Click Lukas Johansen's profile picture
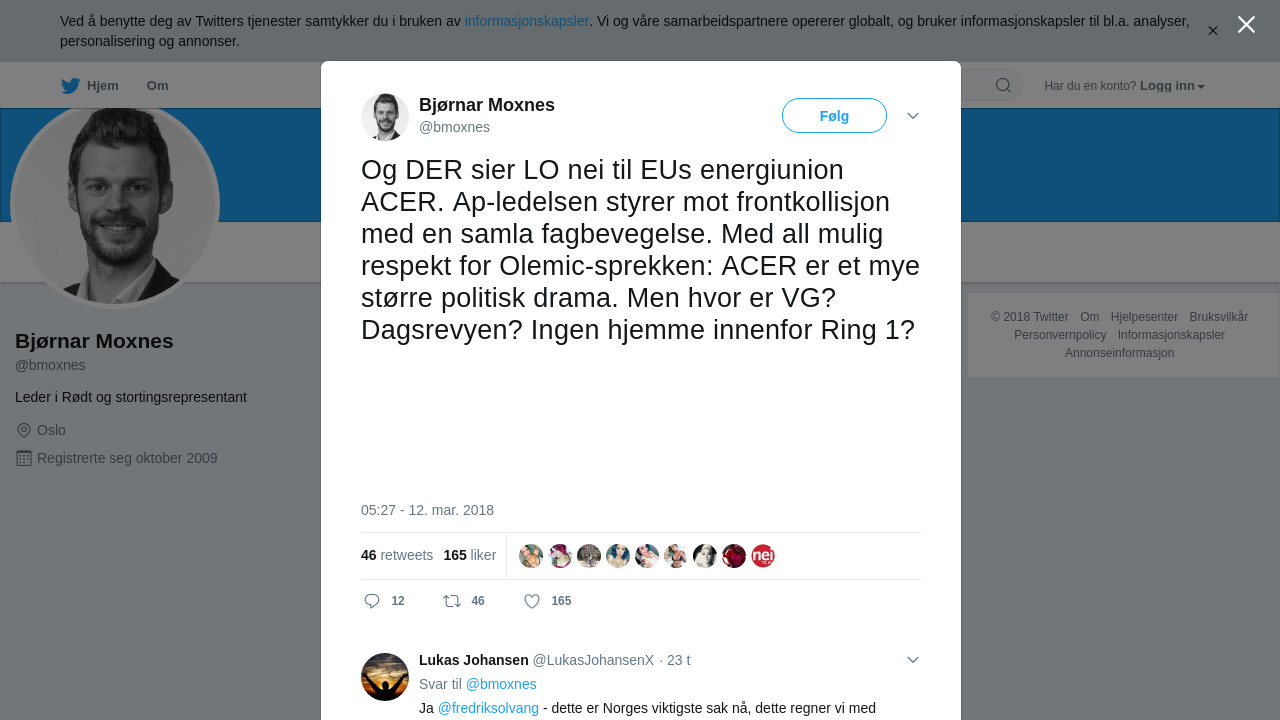 [385, 677]
